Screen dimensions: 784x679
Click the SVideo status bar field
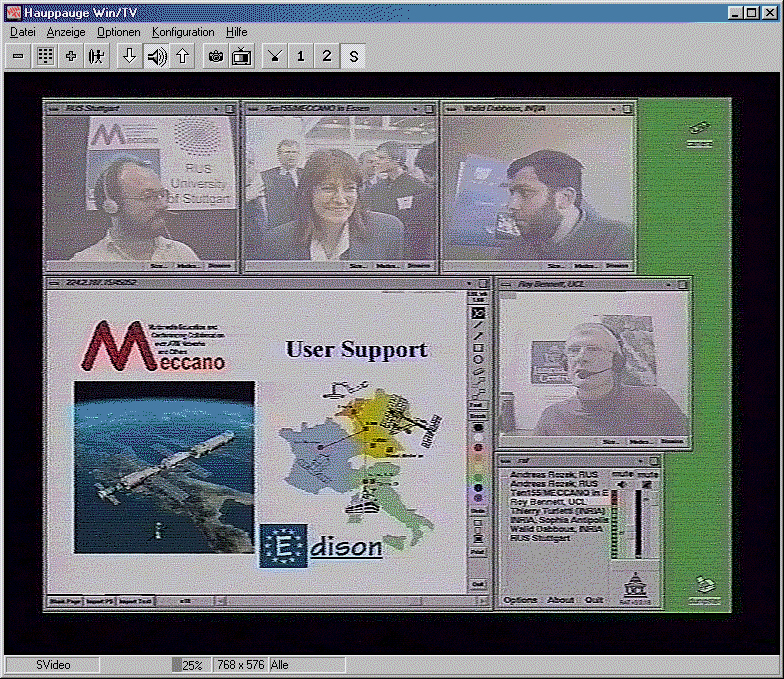(x=52, y=665)
